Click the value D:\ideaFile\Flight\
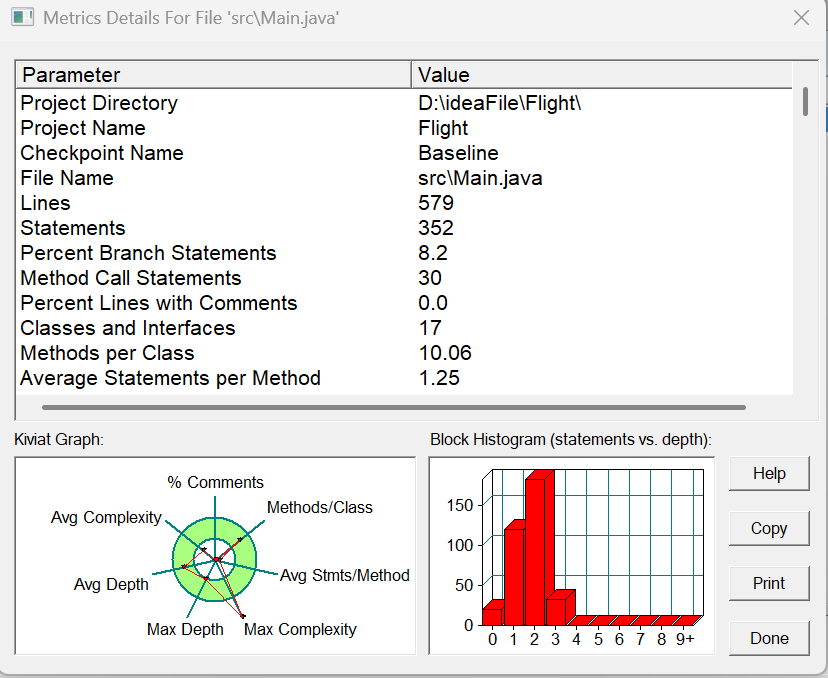828x678 pixels. pos(500,103)
